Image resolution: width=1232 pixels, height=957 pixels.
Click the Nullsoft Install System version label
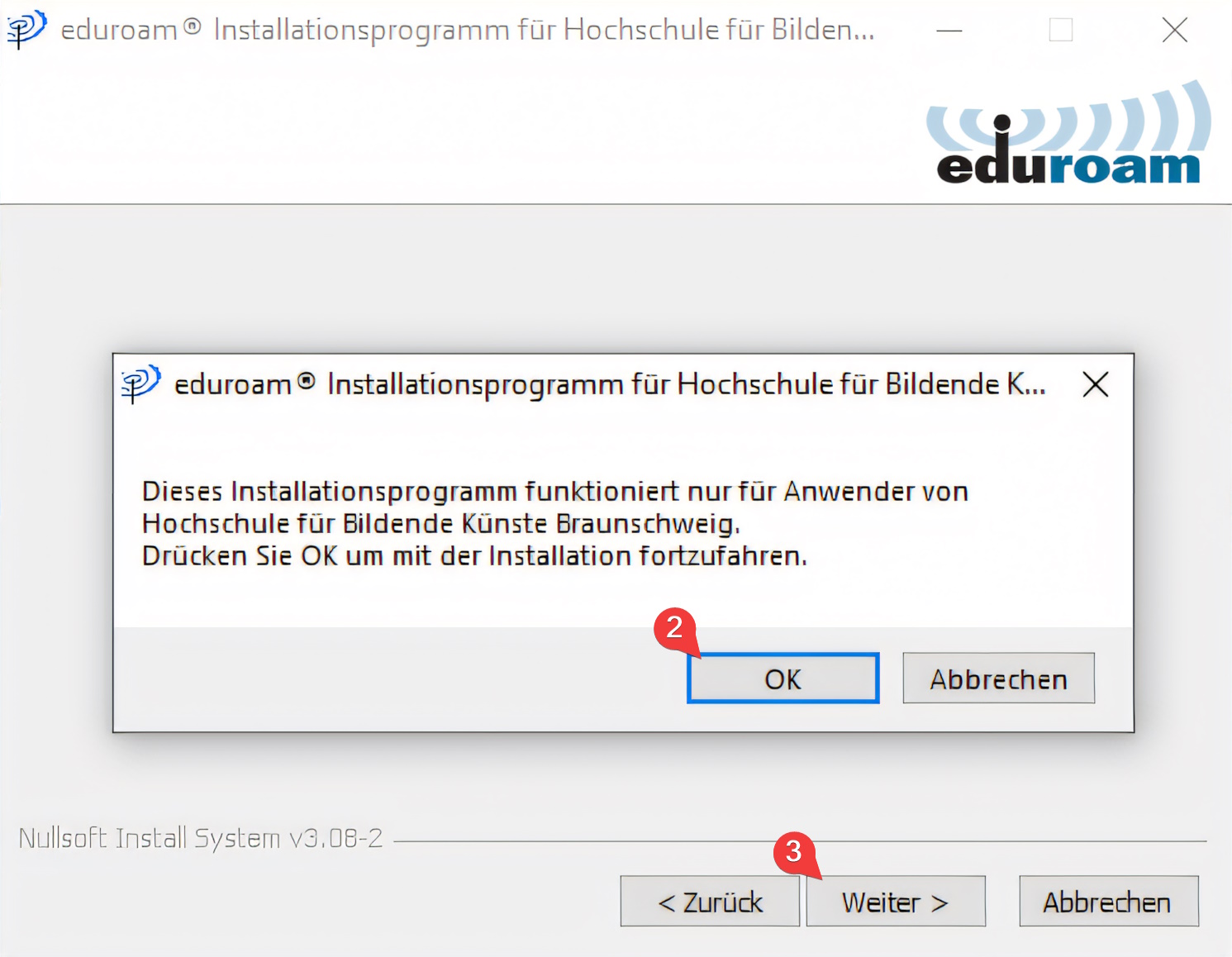tap(201, 839)
